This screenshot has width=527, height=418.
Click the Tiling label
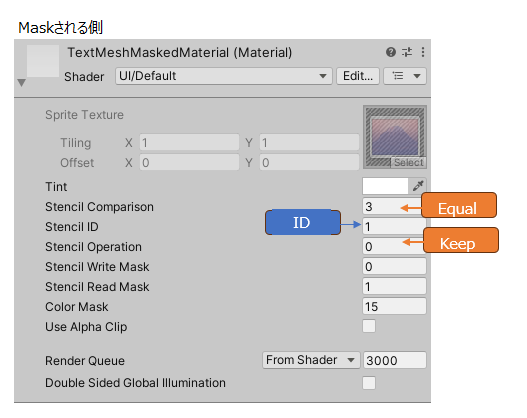76,143
